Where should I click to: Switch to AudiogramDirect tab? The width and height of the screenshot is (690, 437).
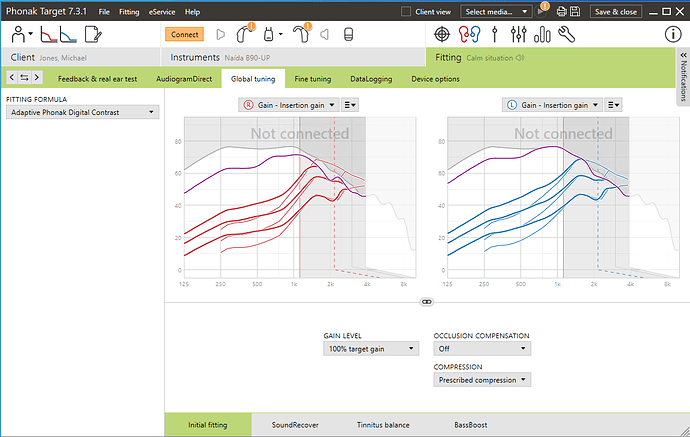pos(184,79)
